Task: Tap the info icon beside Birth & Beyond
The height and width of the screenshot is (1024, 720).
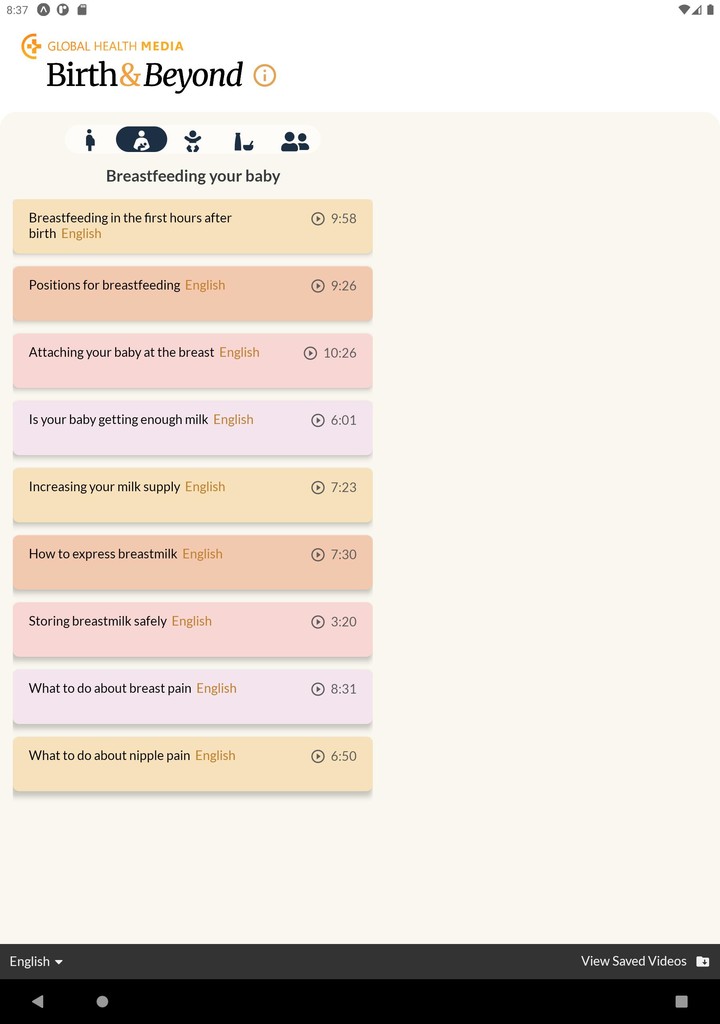Action: click(265, 76)
